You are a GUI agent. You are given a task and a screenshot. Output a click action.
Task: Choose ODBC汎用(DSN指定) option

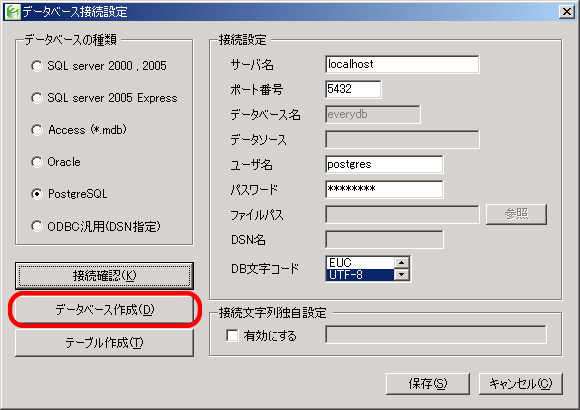coord(37,226)
